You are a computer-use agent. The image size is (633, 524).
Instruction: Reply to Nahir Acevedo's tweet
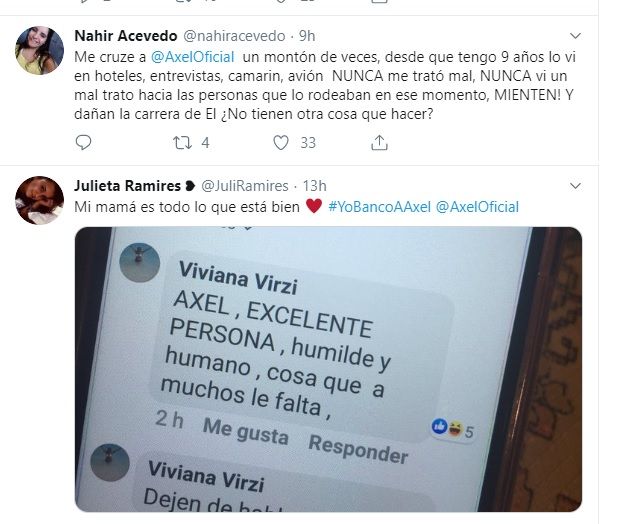point(84,142)
